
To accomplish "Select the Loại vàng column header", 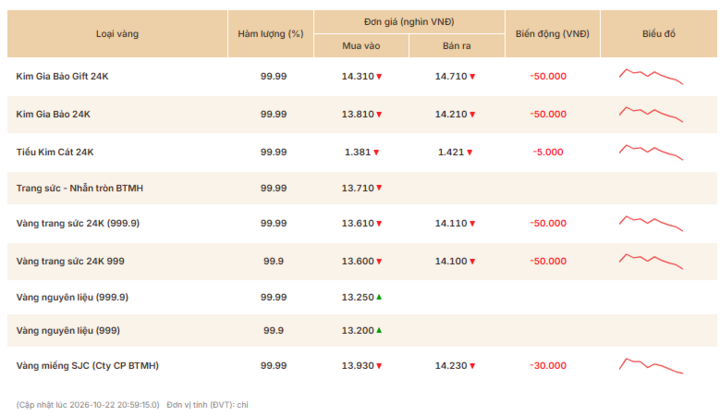I will pyautogui.click(x=117, y=34).
